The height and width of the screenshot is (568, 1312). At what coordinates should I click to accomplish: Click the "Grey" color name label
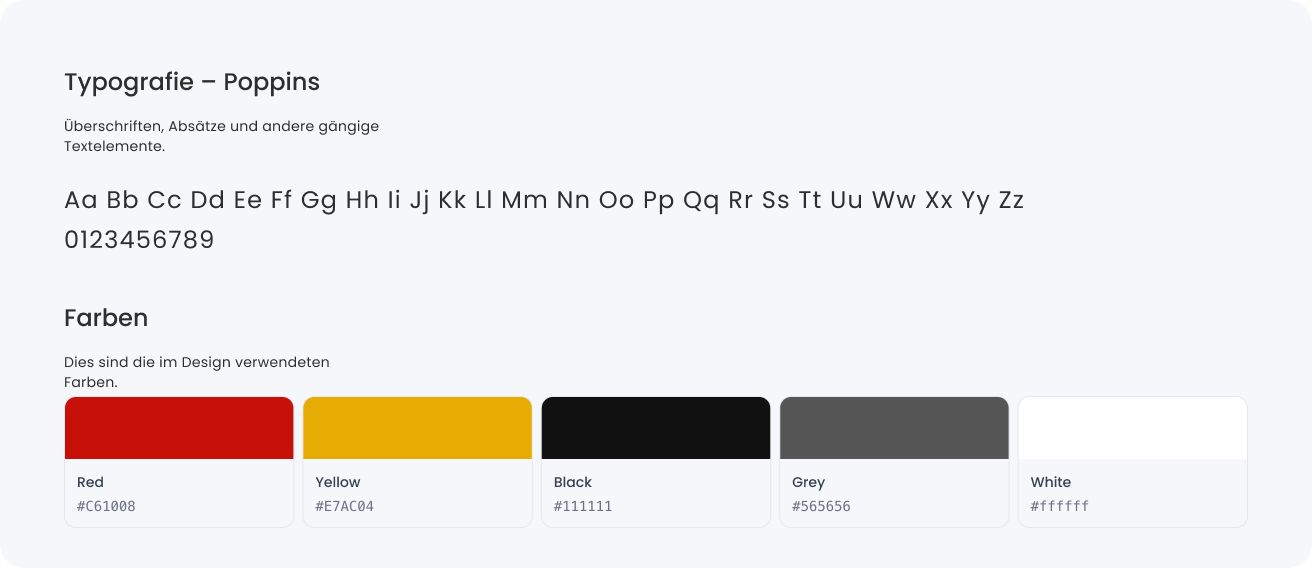[x=809, y=482]
